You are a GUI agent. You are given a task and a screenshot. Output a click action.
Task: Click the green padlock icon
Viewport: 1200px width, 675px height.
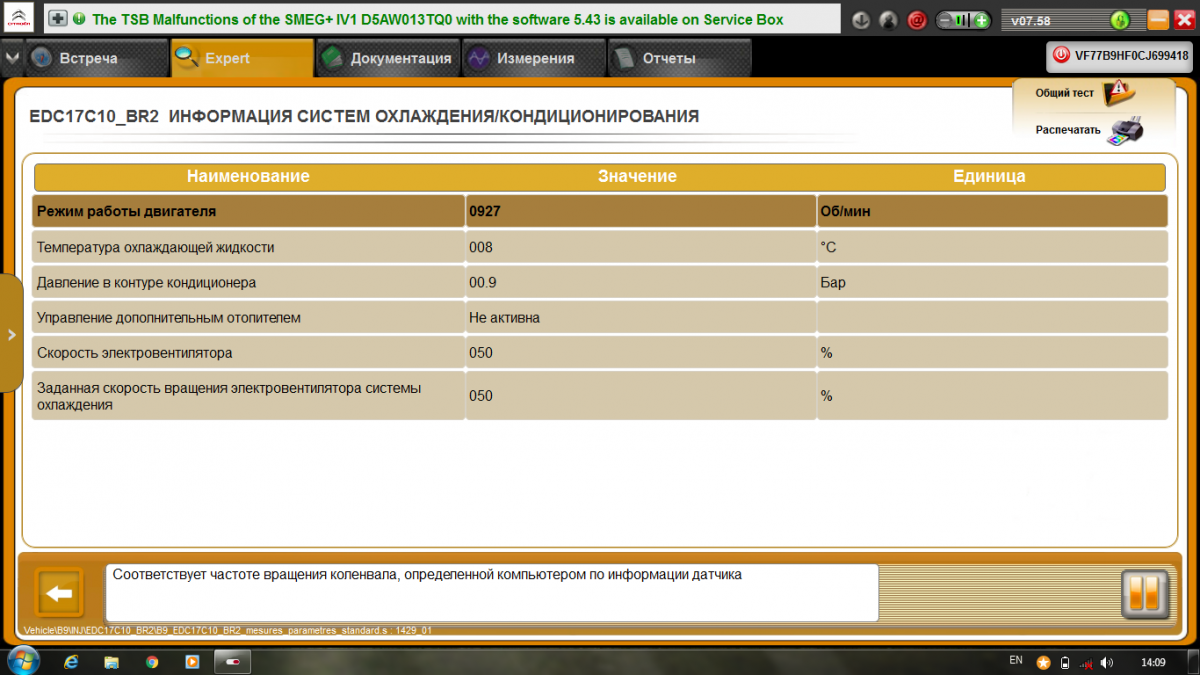point(1120,20)
